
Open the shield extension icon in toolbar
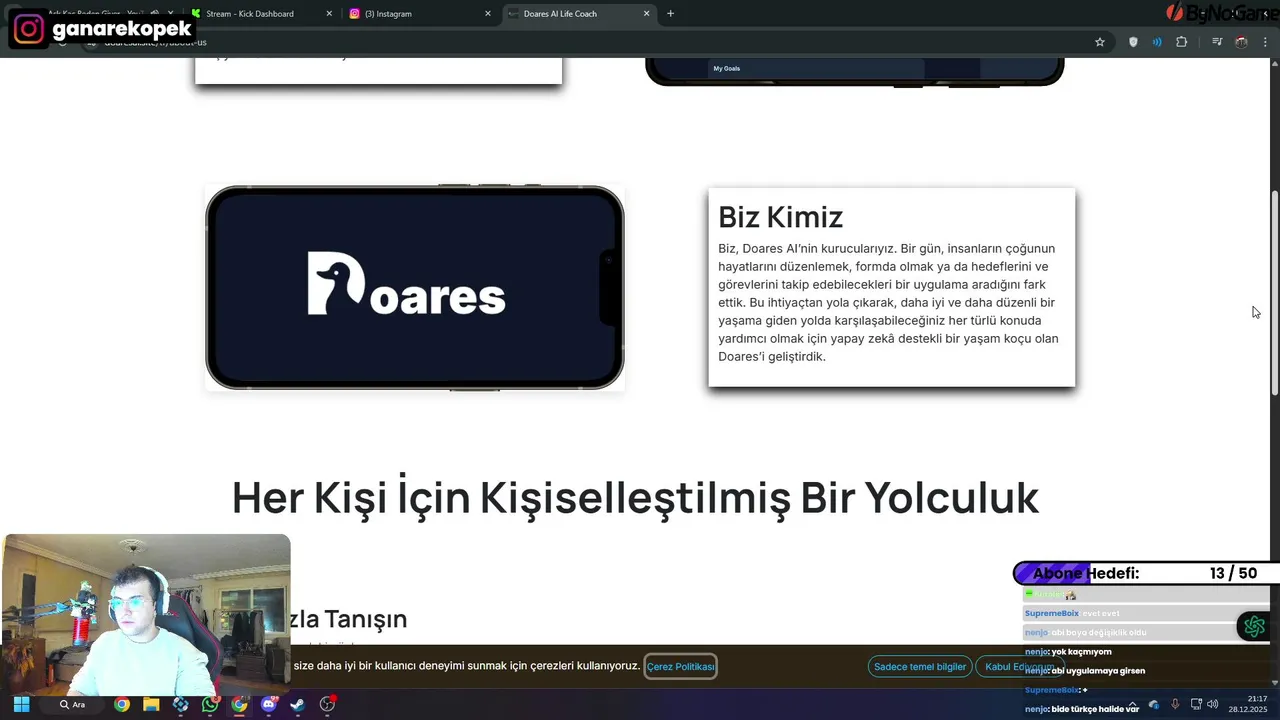pos(1133,42)
